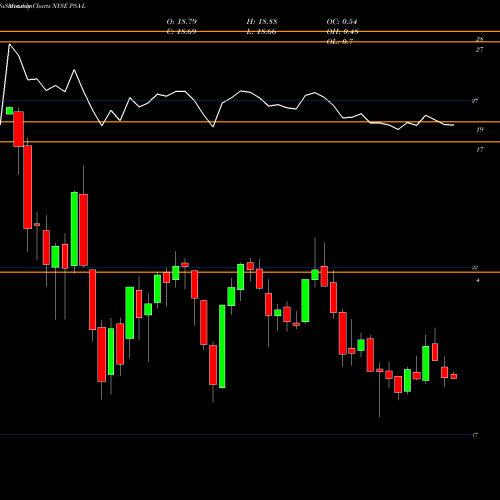Click the close price value C: 18.69
The height and width of the screenshot is (500, 500).
182,32
